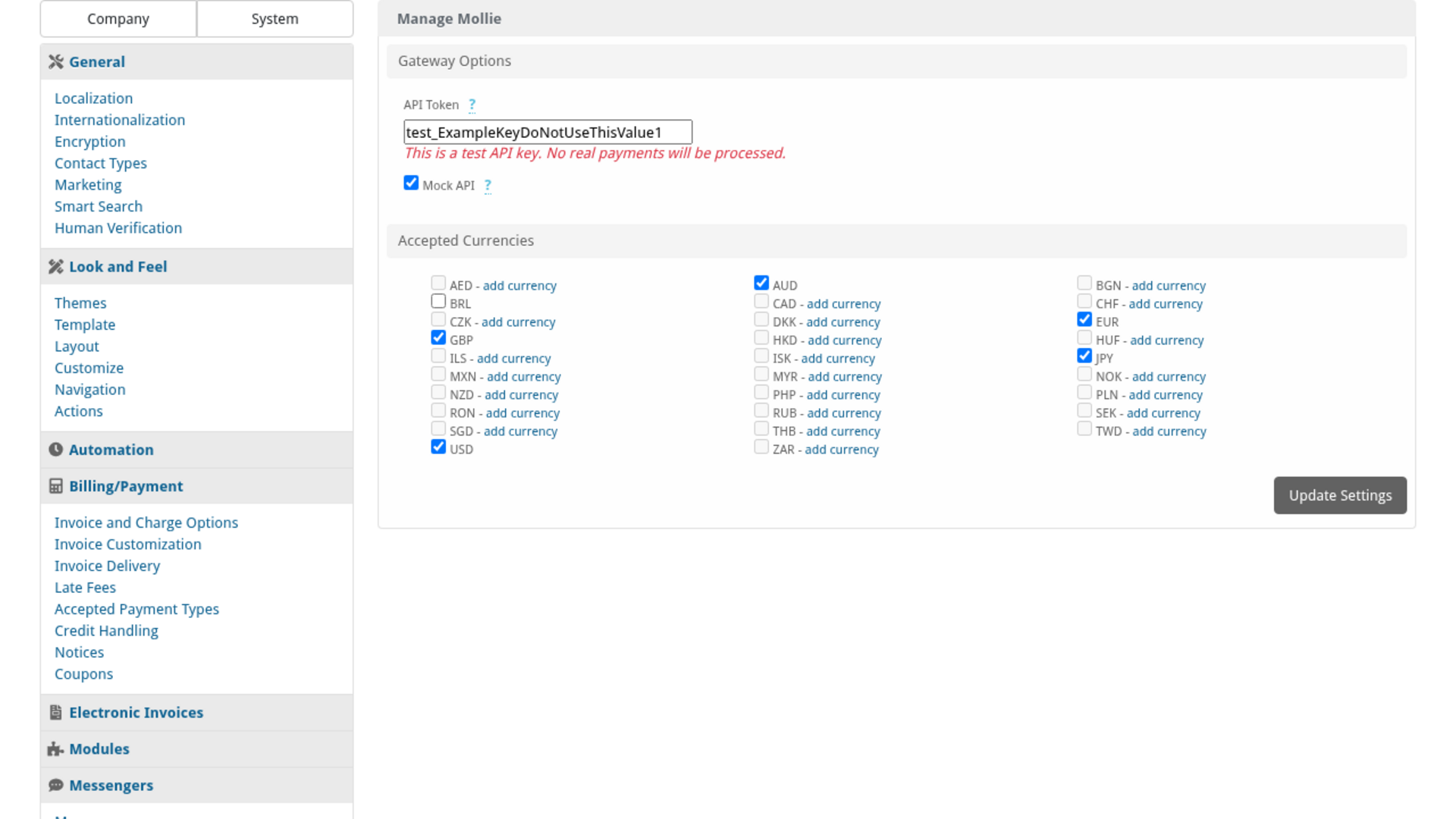This screenshot has height=819, width=1456.
Task: Open Human Verification settings
Action: click(x=118, y=228)
